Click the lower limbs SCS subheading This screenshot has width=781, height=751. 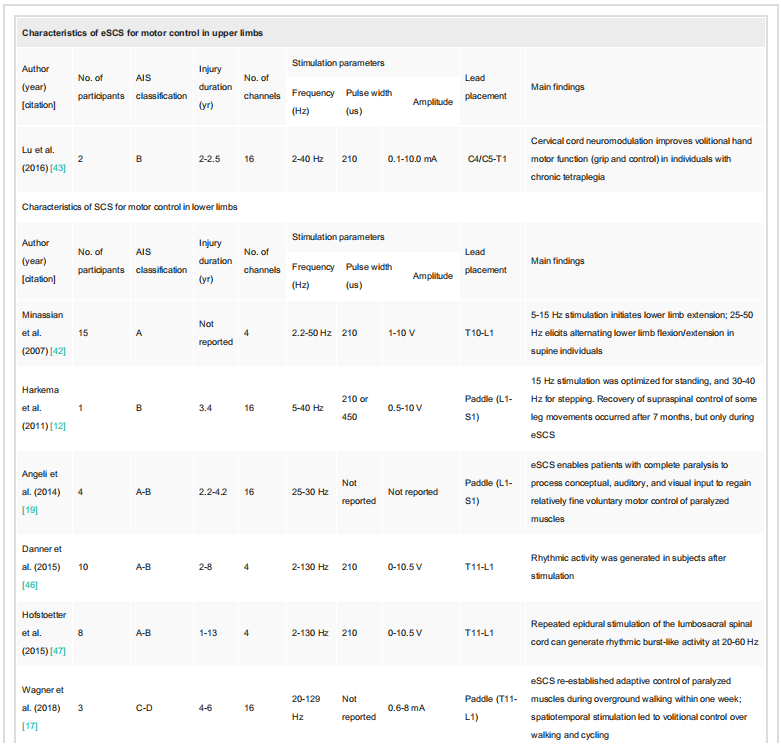point(129,206)
